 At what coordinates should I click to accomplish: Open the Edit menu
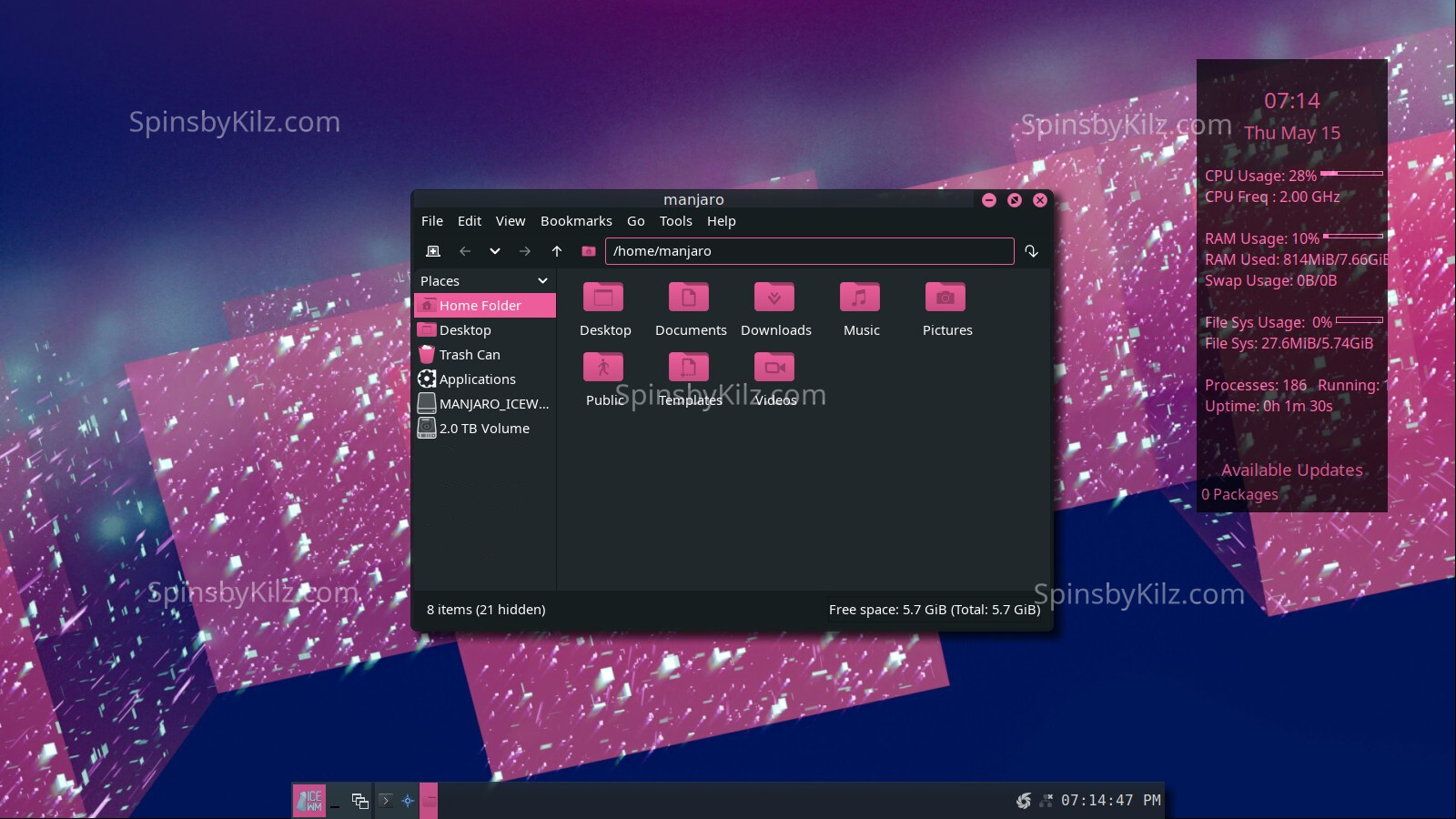470,221
